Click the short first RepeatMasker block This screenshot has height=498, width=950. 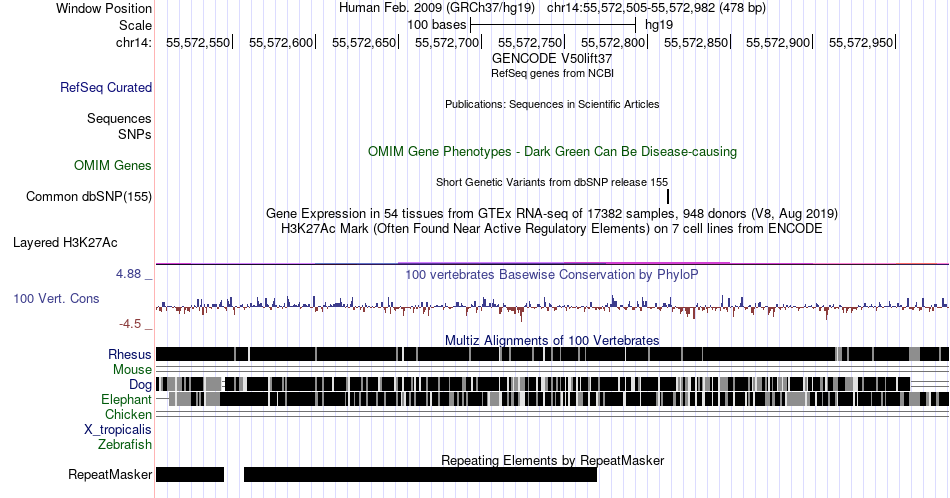click(x=190, y=474)
